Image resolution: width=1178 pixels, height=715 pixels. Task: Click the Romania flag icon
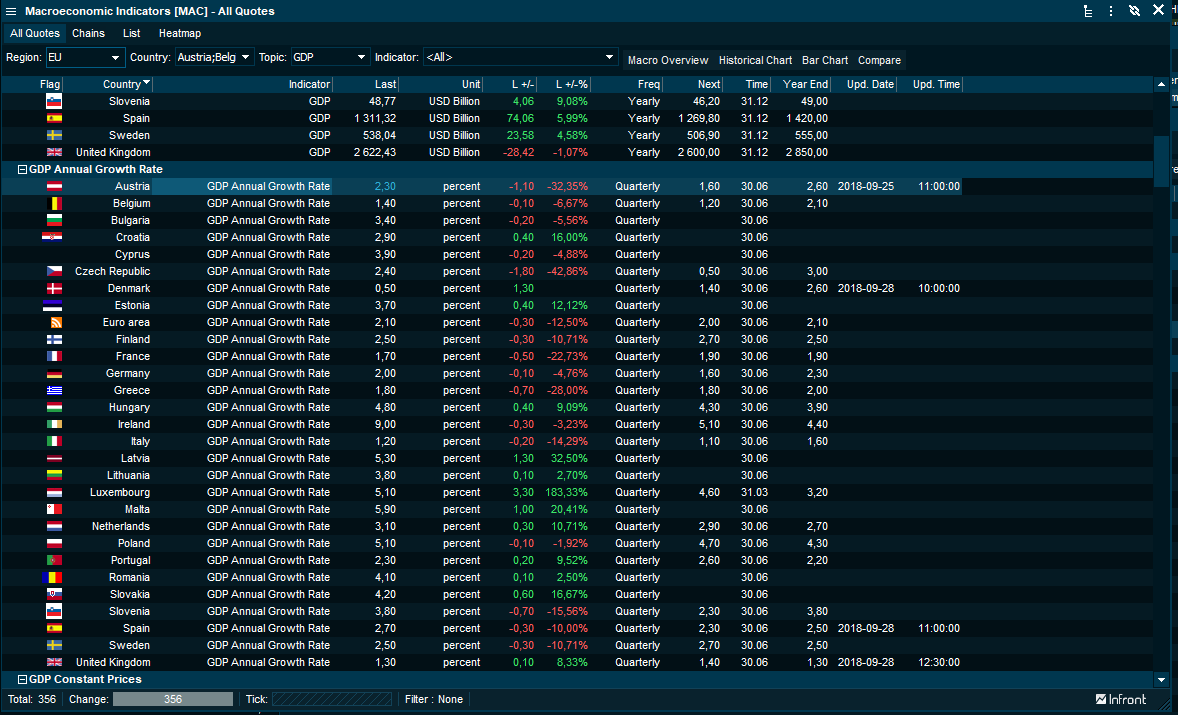[53, 578]
